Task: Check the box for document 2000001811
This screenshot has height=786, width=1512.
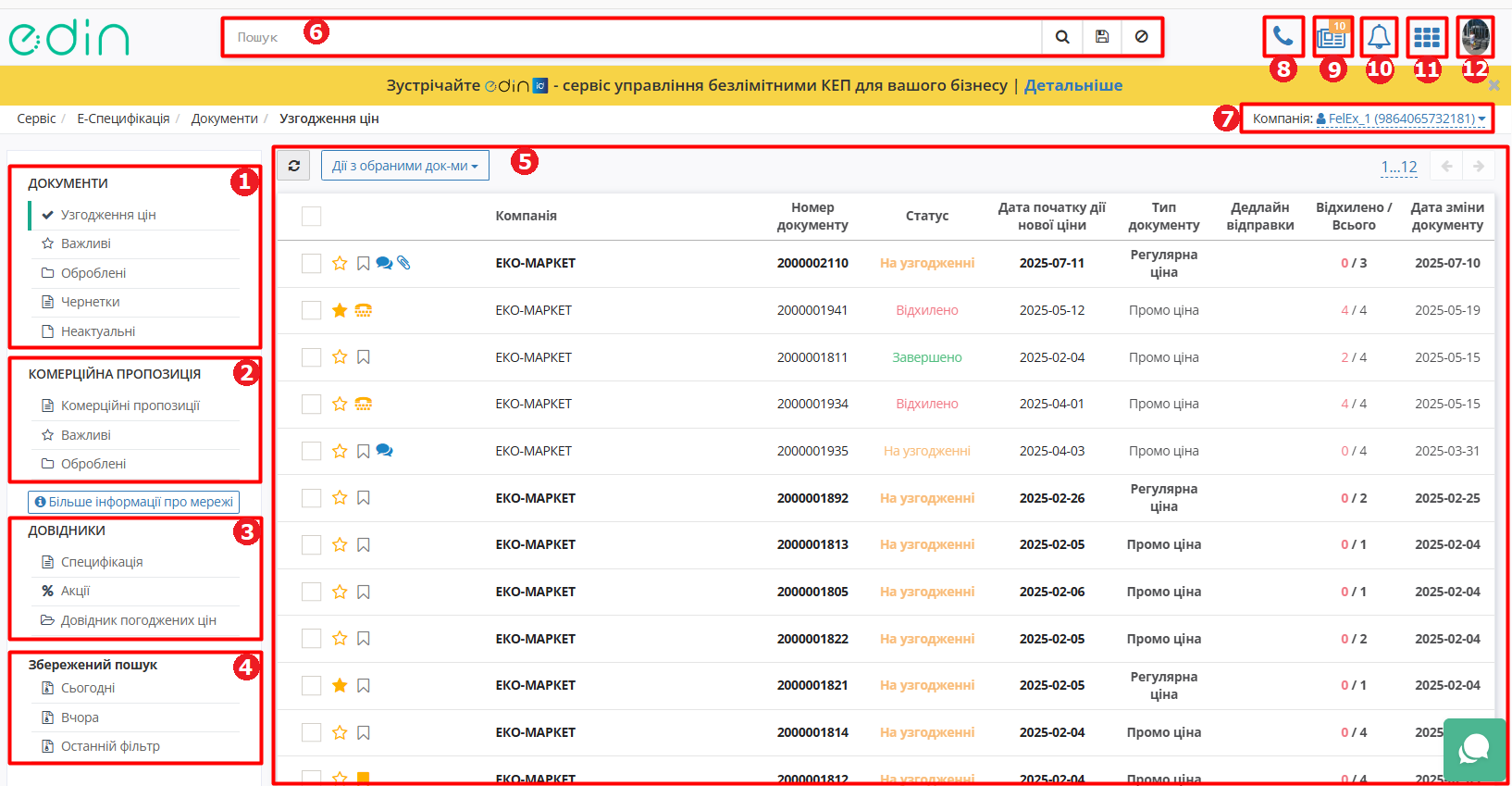Action: [x=312, y=357]
